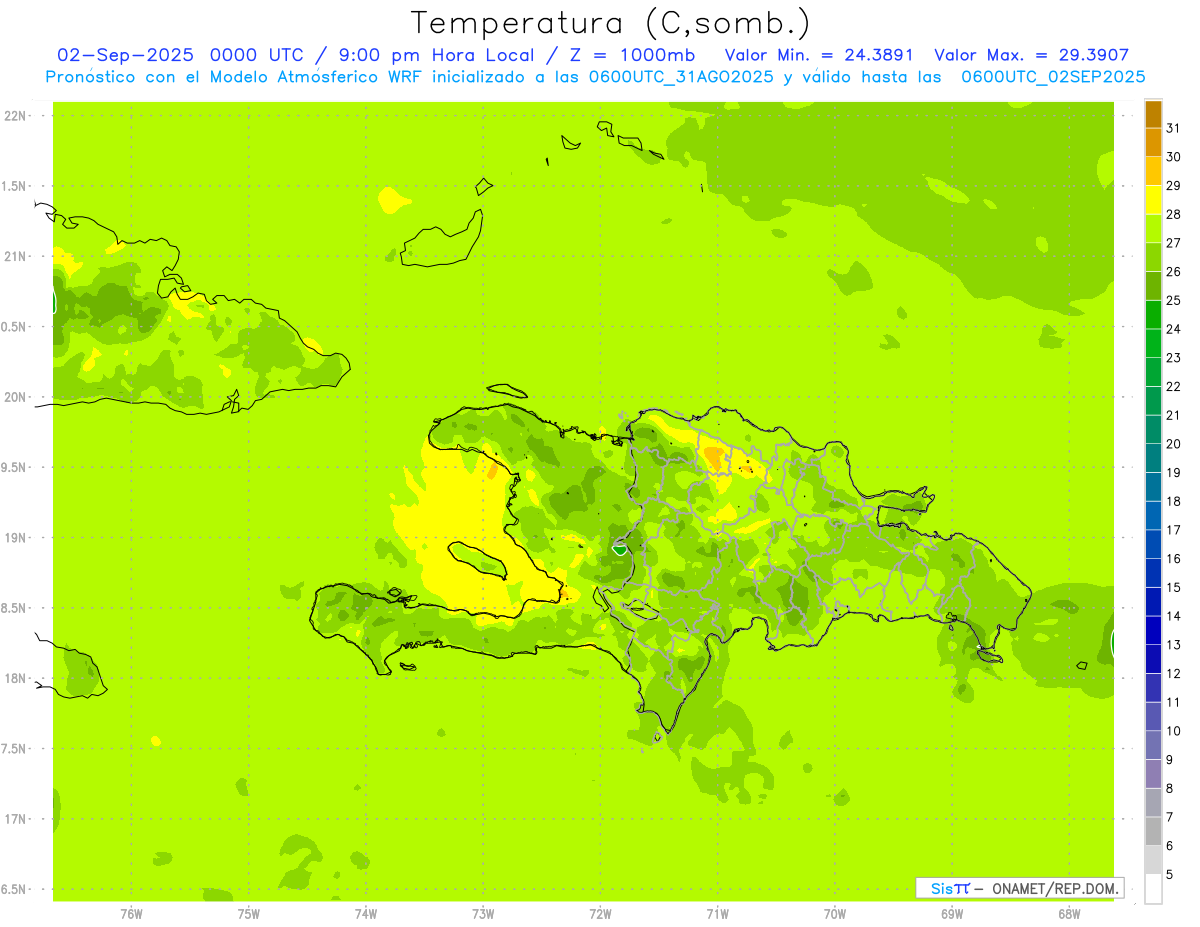Click legend value '16'

pos(1173,558)
